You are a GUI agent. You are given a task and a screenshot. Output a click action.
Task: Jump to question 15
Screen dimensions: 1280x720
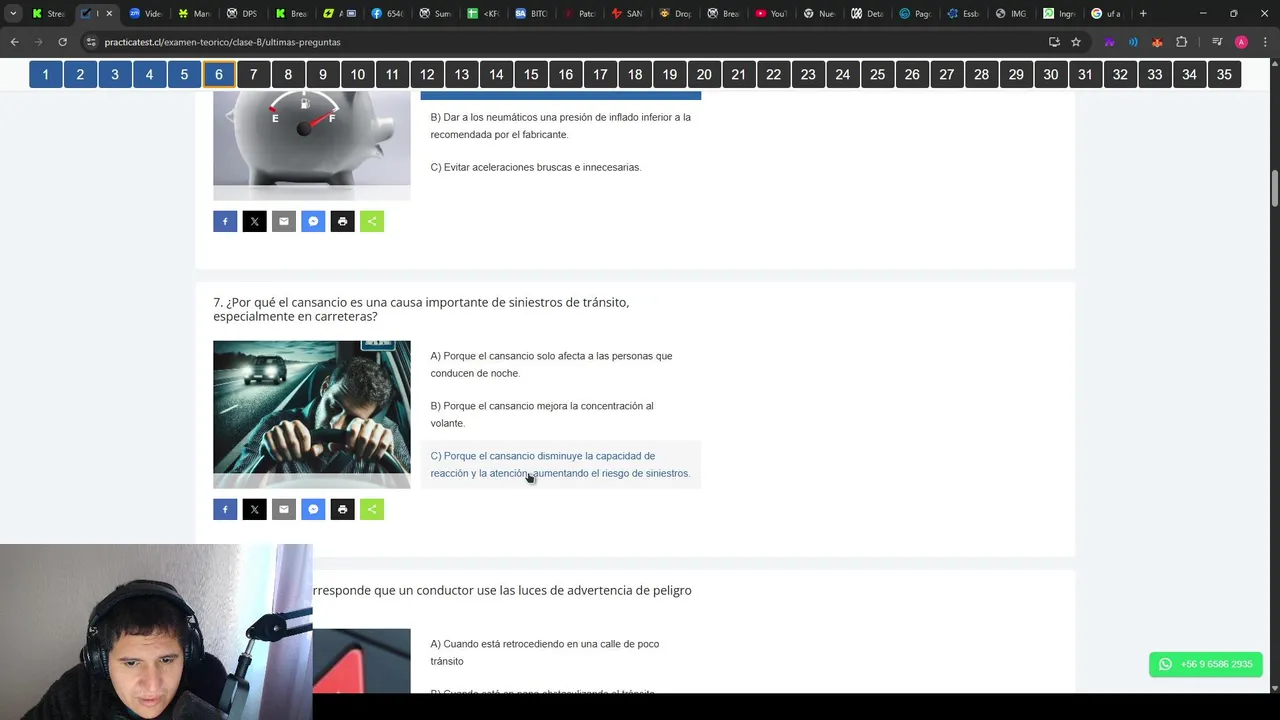pyautogui.click(x=531, y=74)
